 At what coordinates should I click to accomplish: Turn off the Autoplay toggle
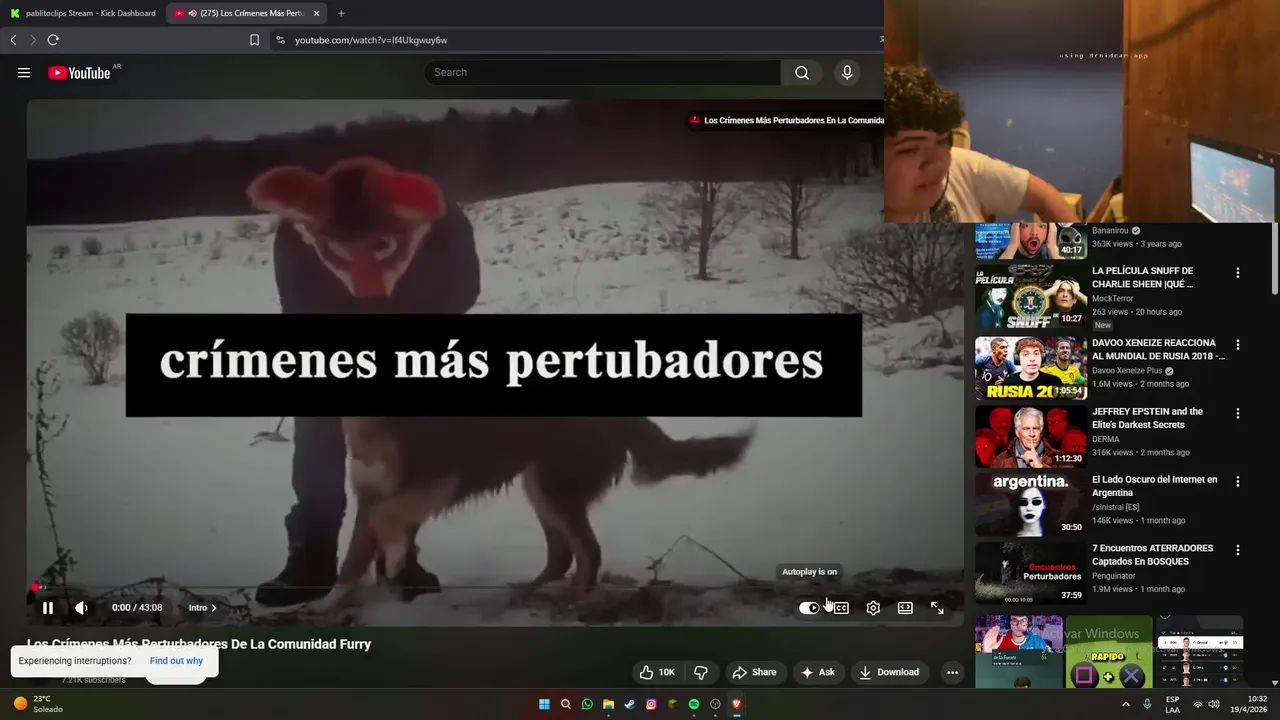(x=809, y=608)
